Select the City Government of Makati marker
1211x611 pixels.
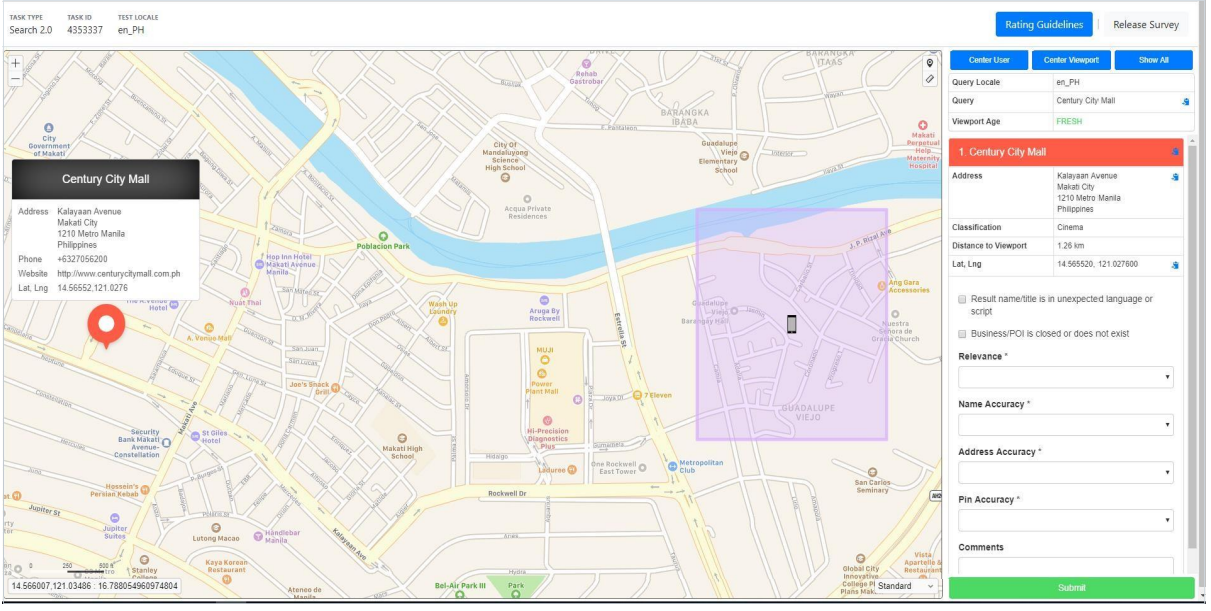tap(49, 127)
